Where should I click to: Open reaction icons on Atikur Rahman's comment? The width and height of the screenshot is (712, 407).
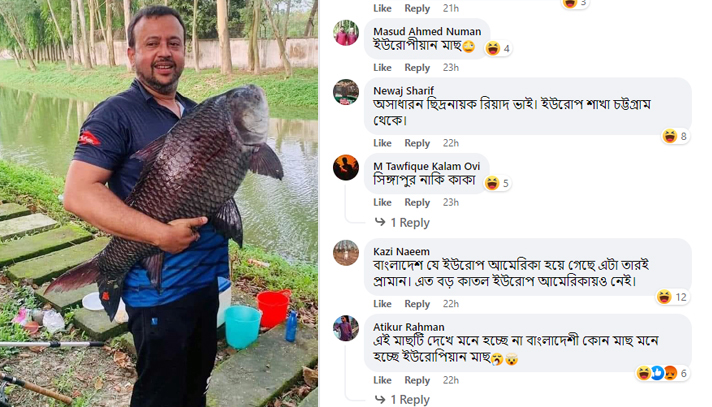662,373
